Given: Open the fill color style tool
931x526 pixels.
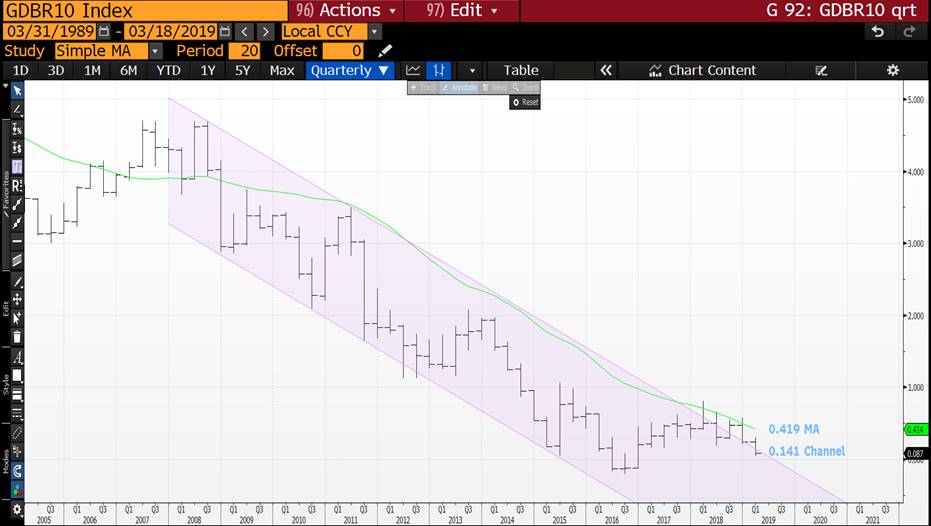Looking at the screenshot, I should (x=17, y=376).
